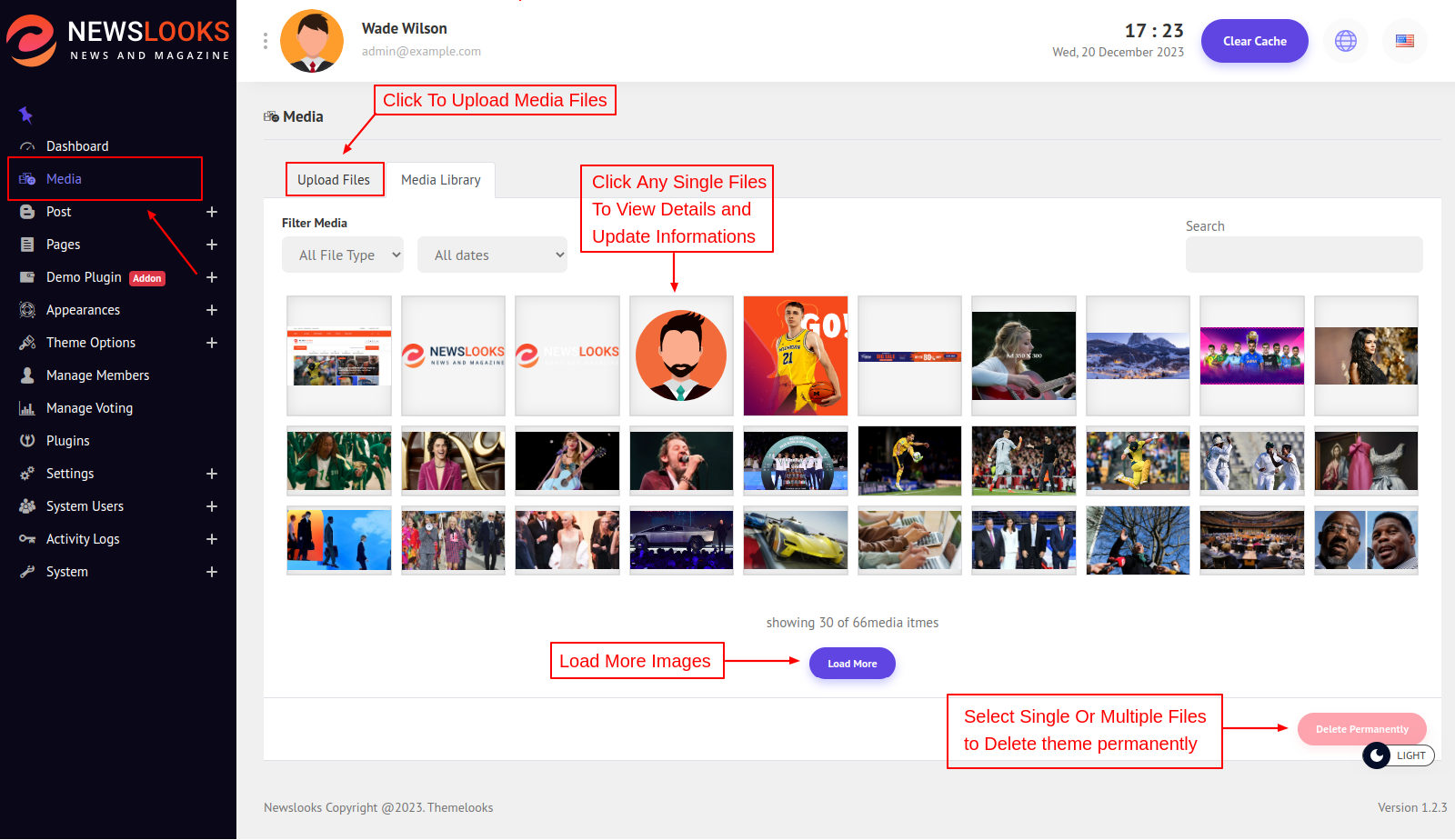Open Manage Voting from the sidebar
Screen dimensions: 1455x840
89,408
